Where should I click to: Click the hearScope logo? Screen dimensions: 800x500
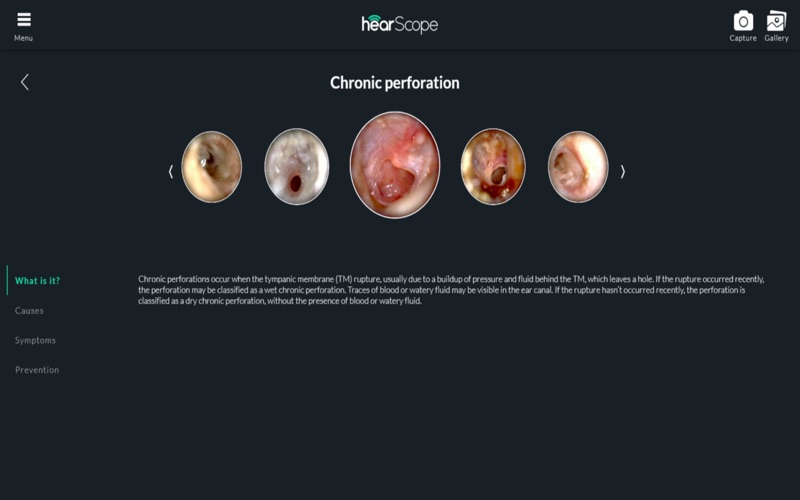(399, 24)
